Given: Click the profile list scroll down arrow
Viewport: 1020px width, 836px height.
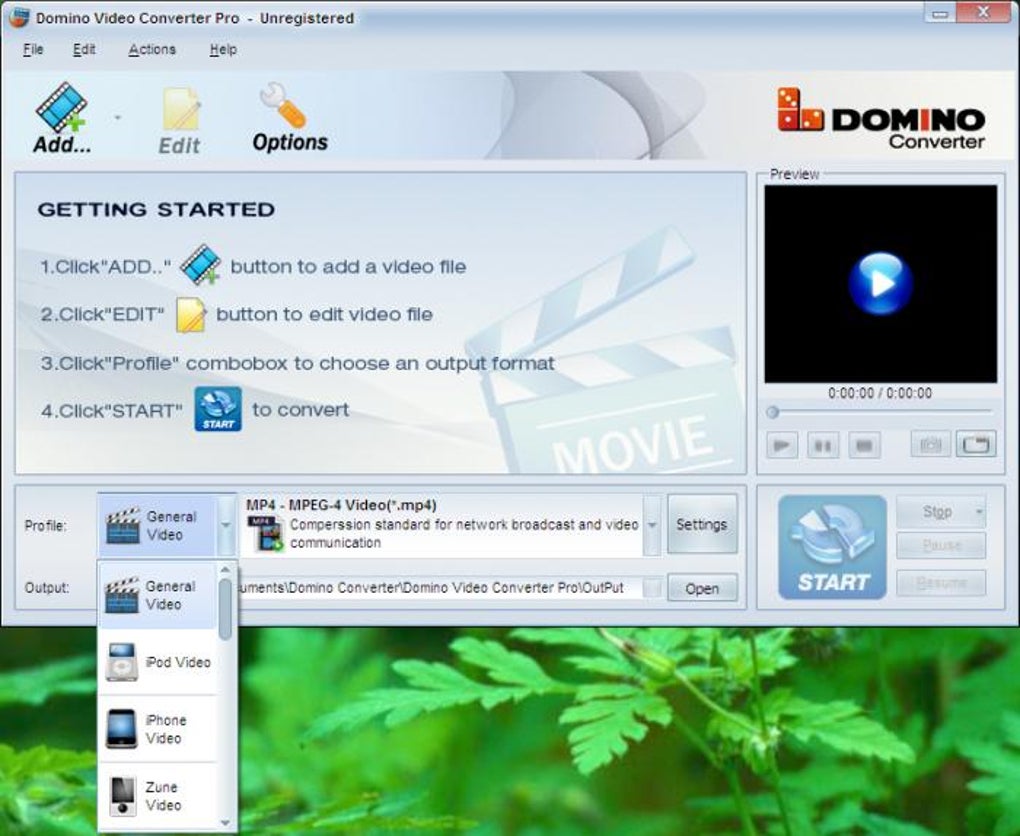Looking at the screenshot, I should (225, 823).
